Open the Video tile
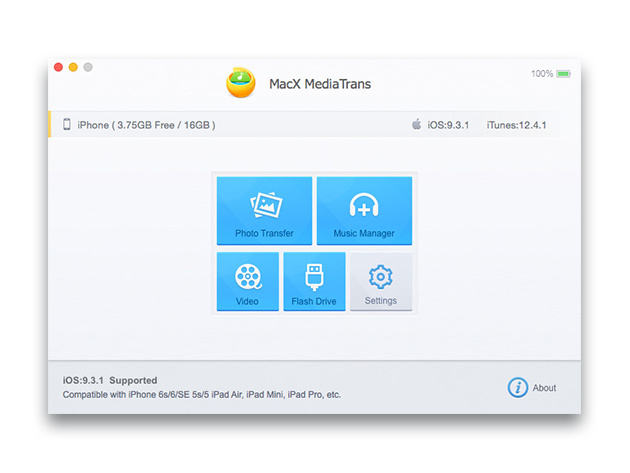630x473 pixels. (248, 281)
